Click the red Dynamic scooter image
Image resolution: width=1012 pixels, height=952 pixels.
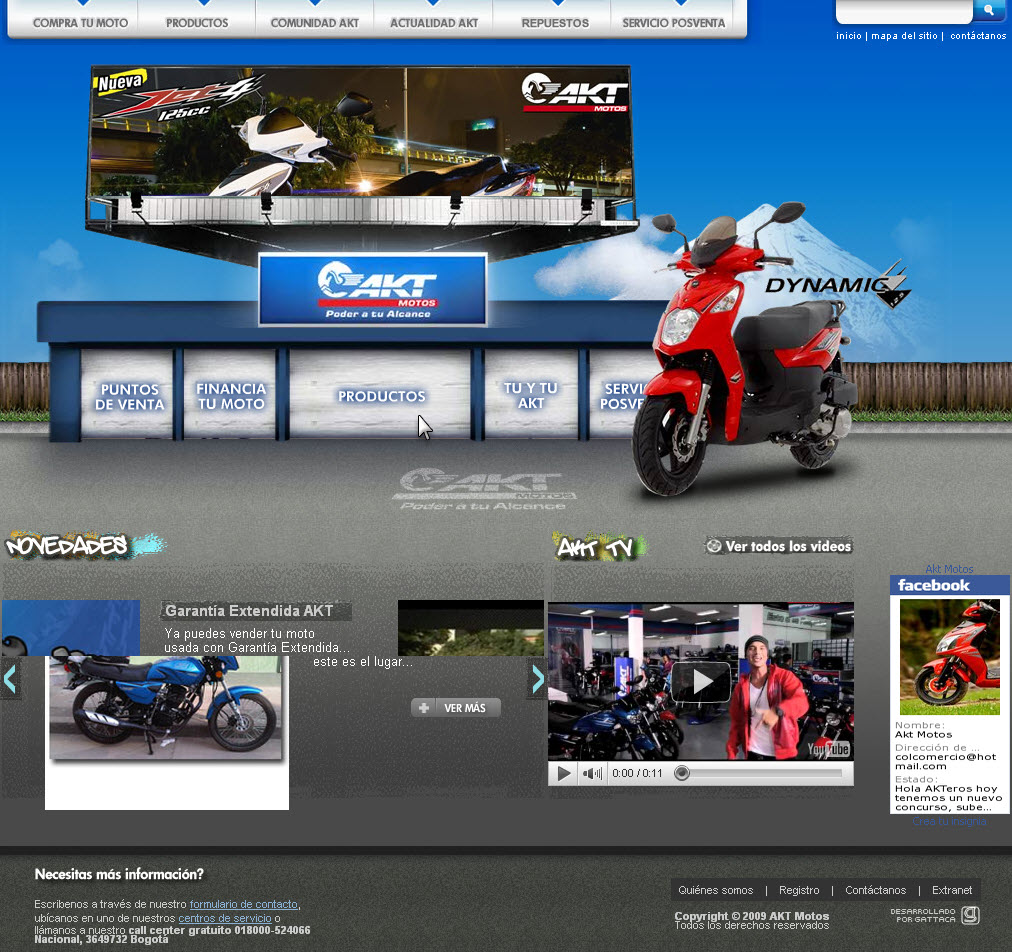[742, 349]
